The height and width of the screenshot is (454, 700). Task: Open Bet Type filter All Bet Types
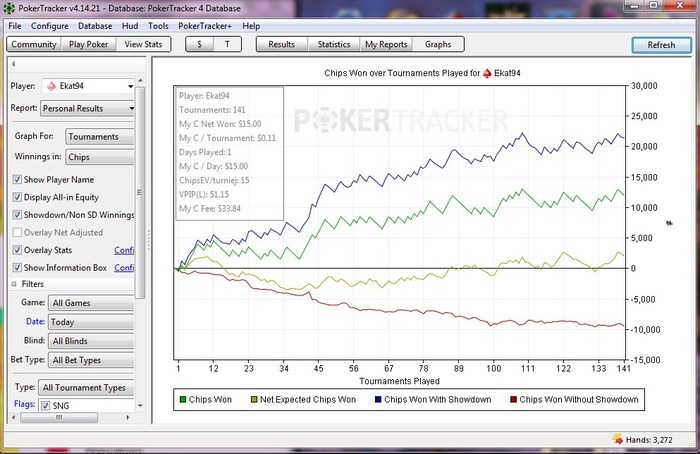91,360
